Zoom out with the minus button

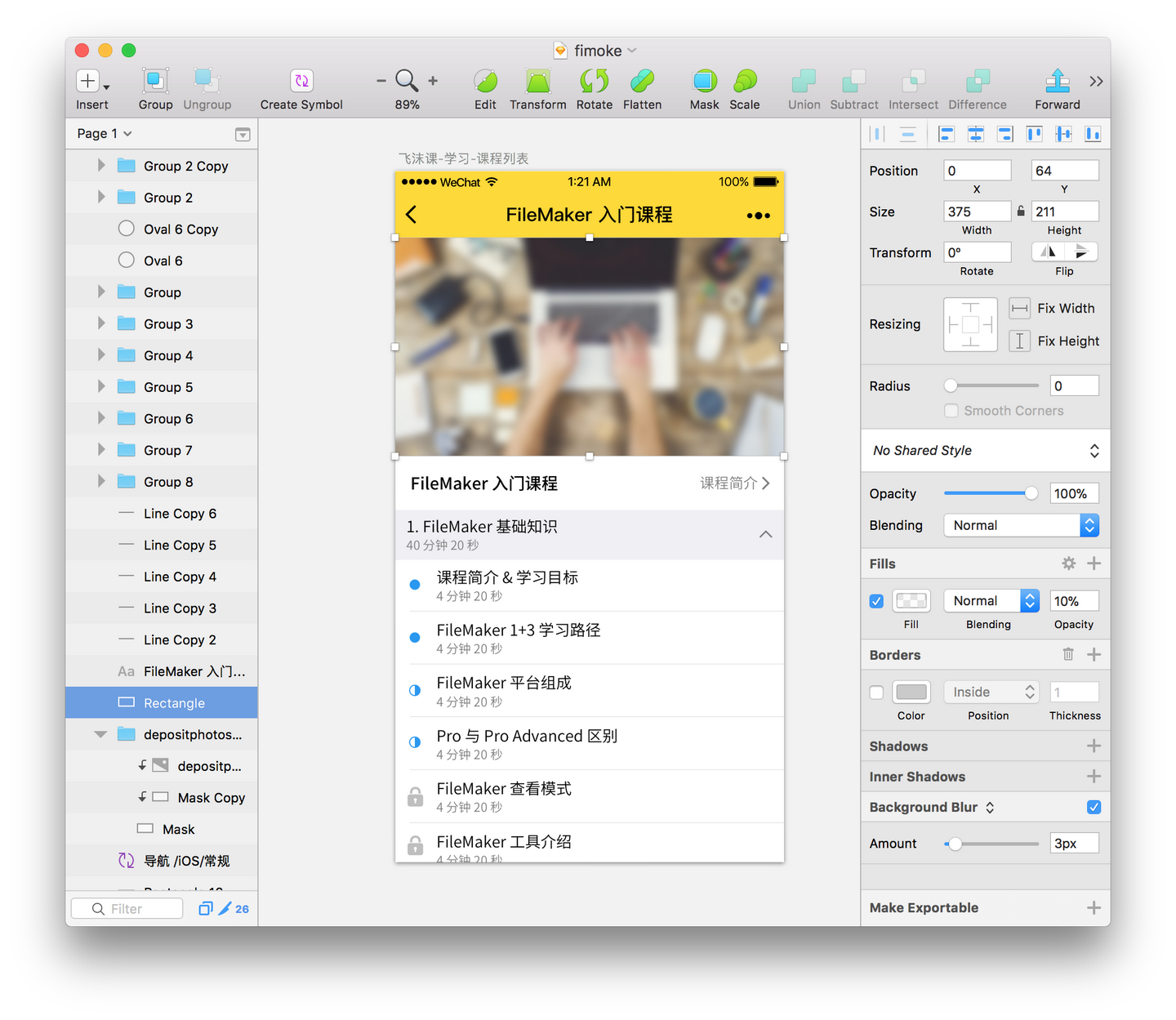click(381, 81)
